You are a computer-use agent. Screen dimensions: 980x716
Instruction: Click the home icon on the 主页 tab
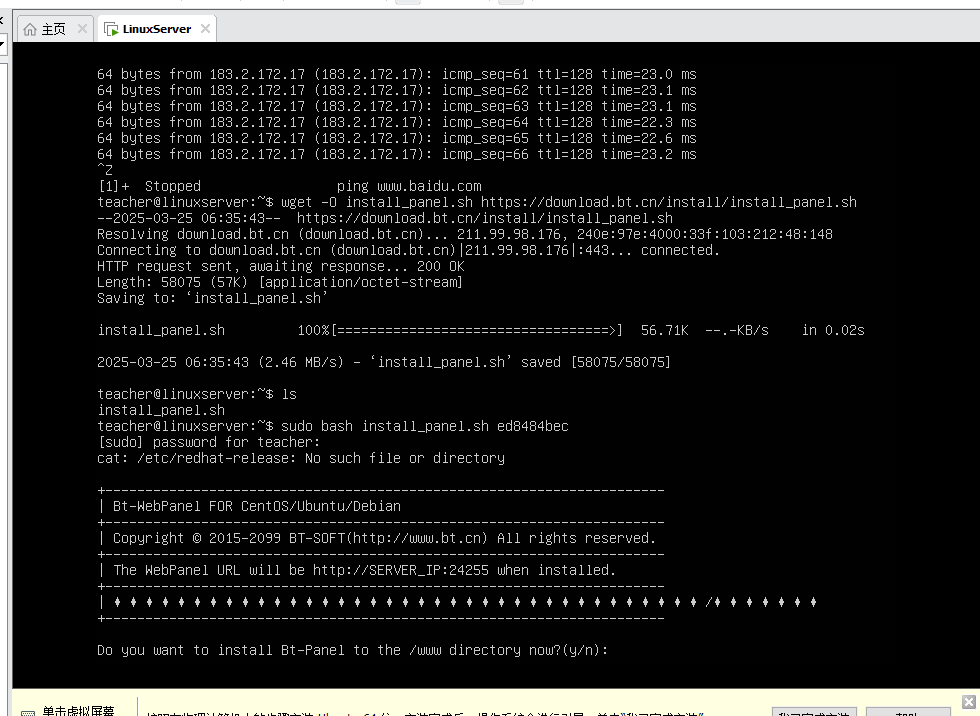pos(30,29)
